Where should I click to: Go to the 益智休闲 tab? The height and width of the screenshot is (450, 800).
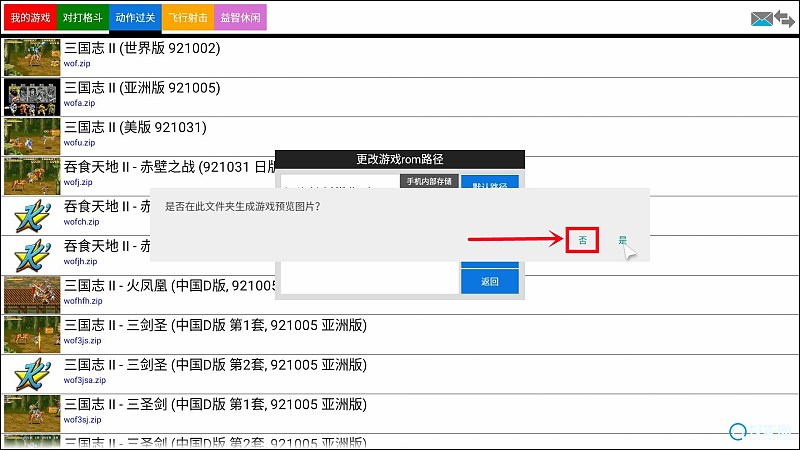240,17
